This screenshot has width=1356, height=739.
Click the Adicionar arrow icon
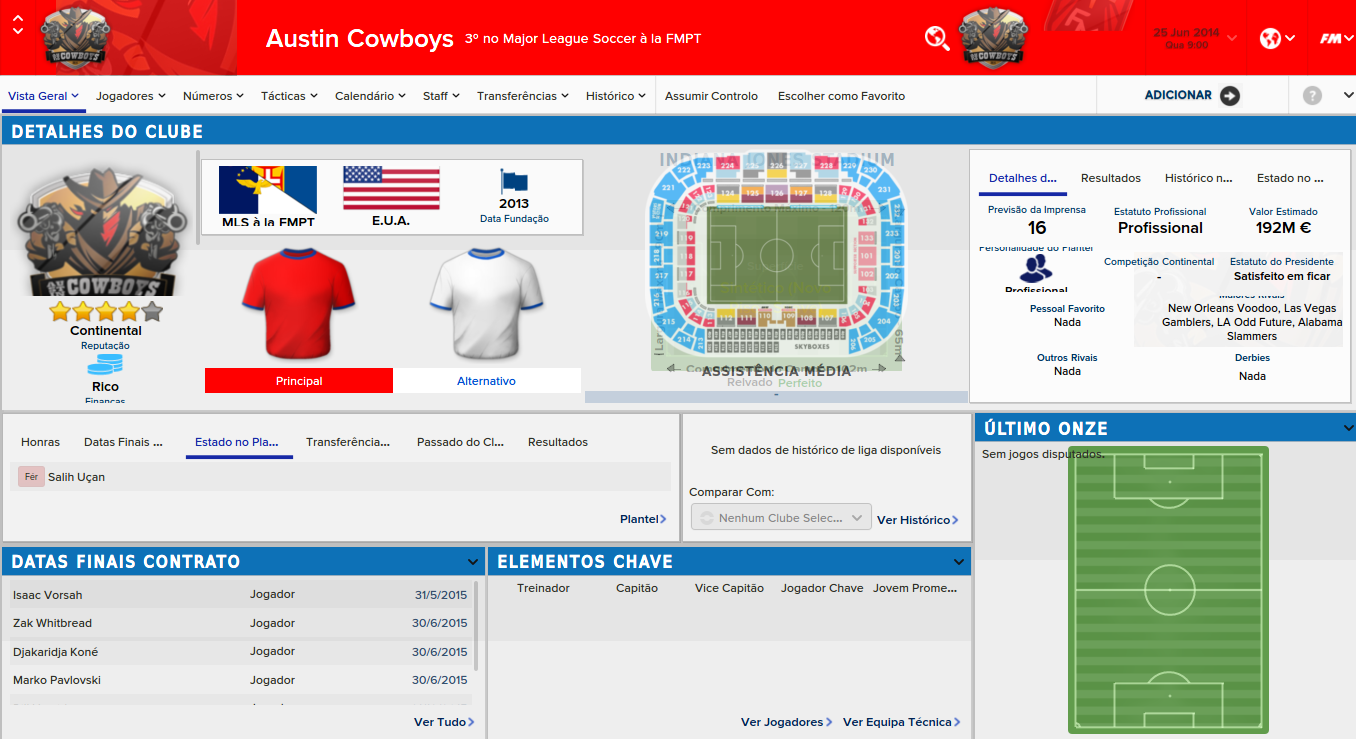click(x=1230, y=96)
